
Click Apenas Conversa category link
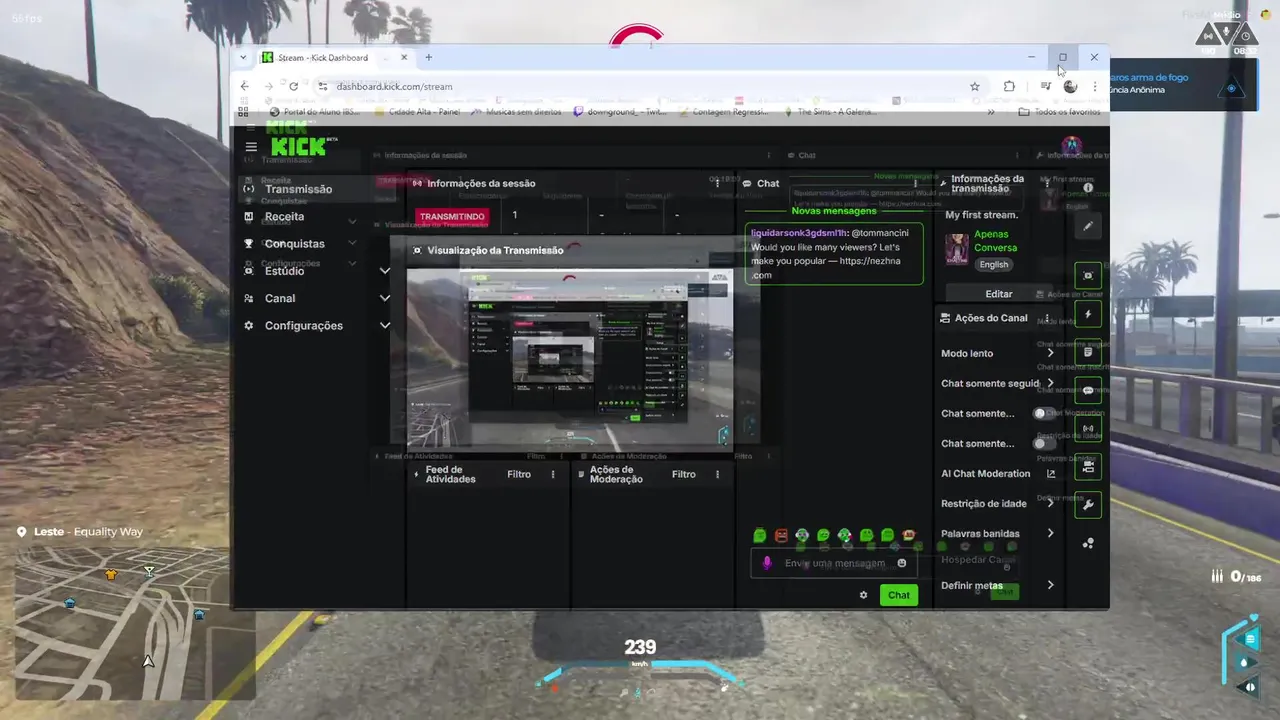996,241
